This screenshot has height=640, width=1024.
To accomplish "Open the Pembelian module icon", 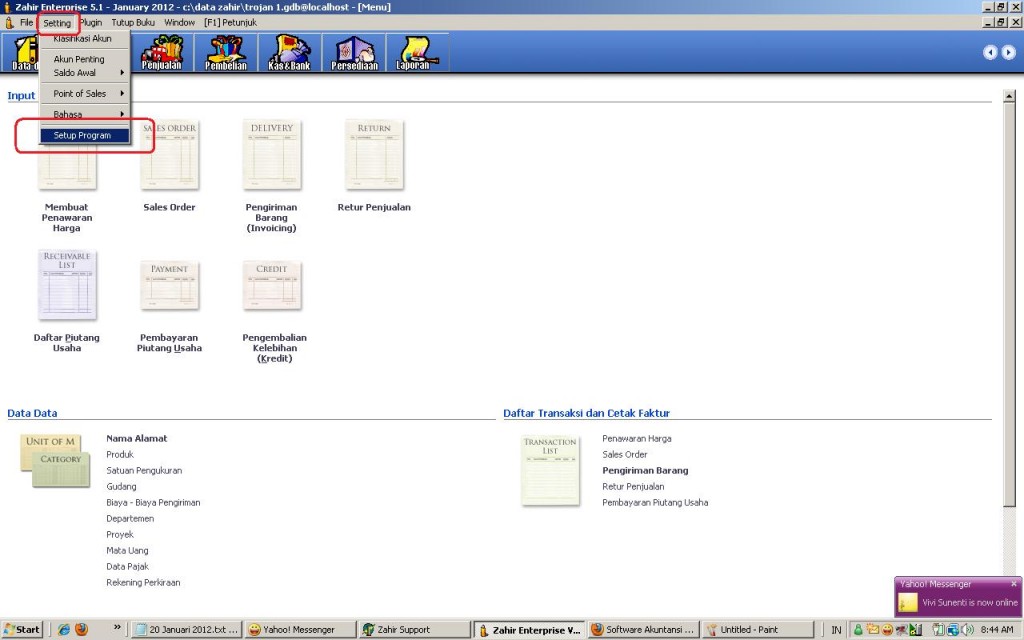I will [x=225, y=53].
